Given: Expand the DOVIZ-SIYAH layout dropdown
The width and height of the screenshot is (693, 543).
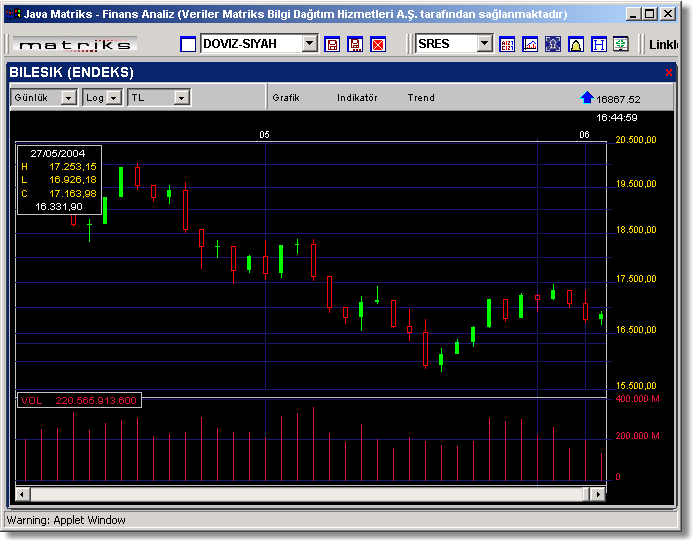Looking at the screenshot, I should (309, 44).
